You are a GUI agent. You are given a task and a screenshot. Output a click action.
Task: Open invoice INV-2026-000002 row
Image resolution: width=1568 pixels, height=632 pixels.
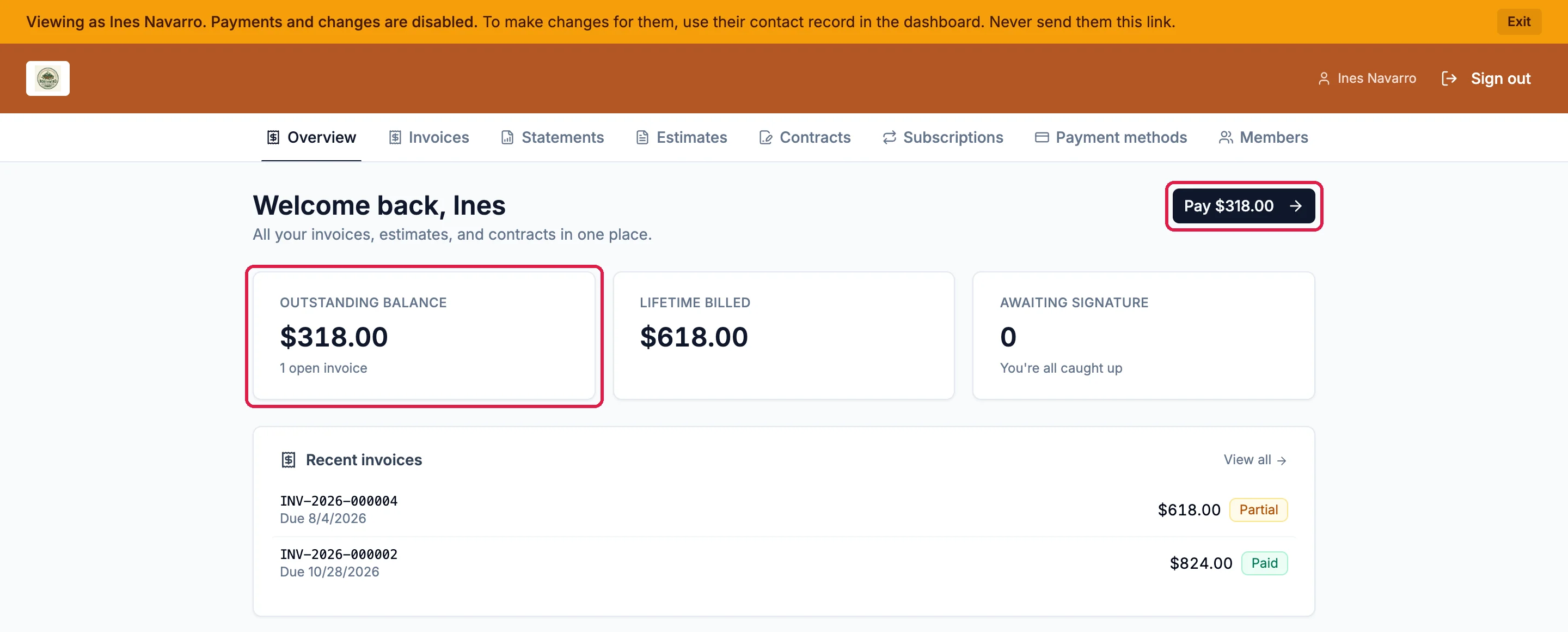point(783,563)
